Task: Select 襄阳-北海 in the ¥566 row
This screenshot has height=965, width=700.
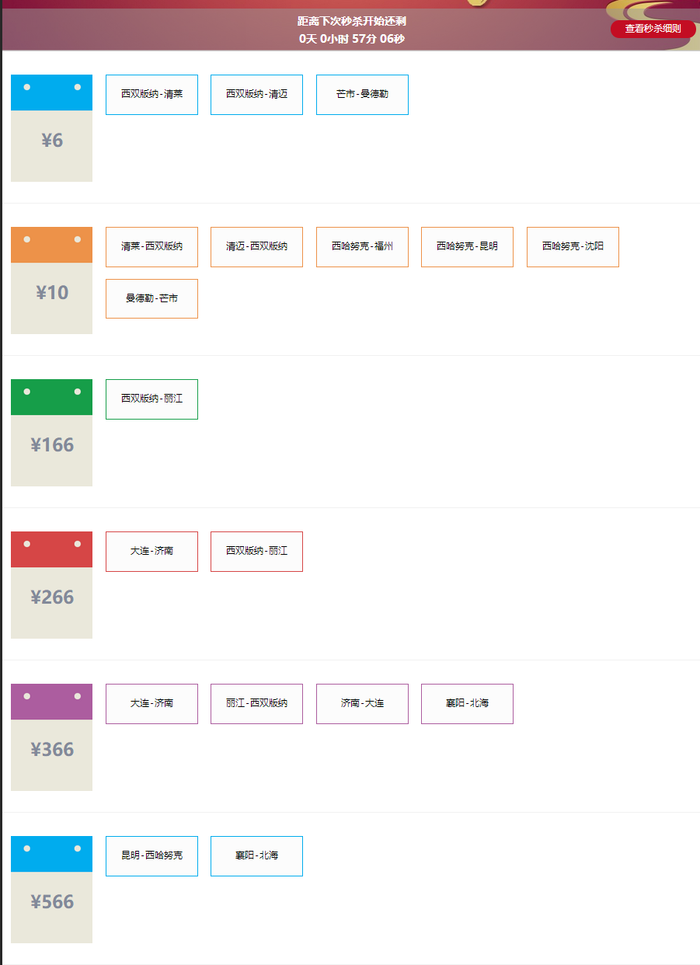Action: [256, 856]
